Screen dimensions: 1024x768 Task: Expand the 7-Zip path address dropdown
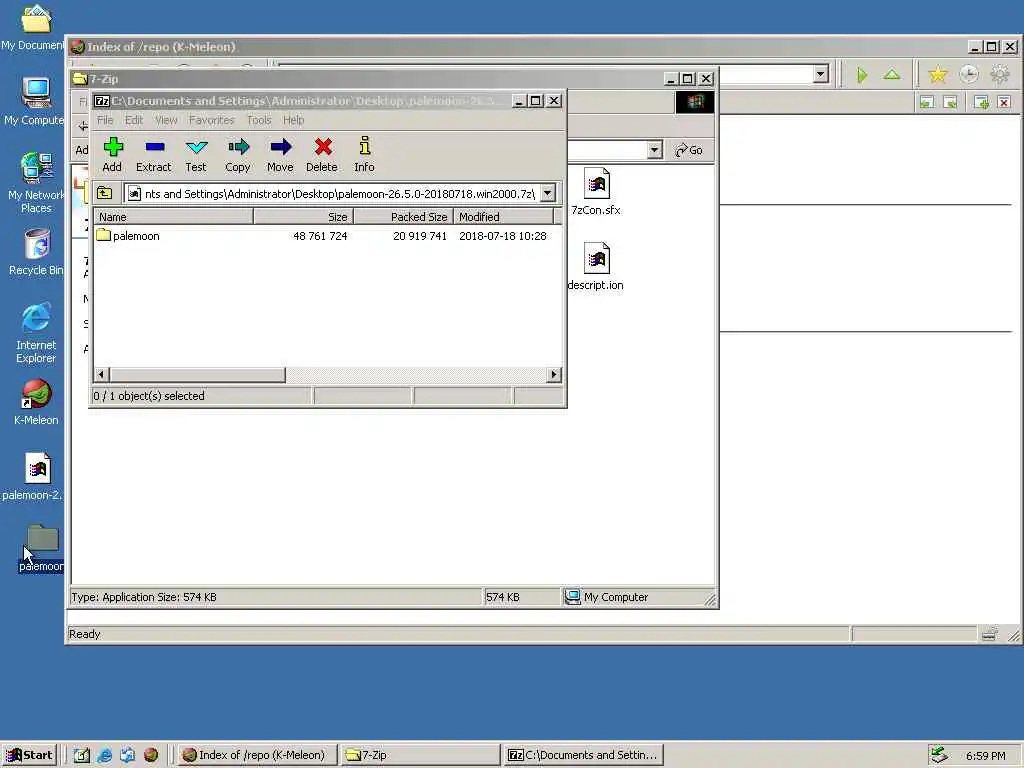point(548,193)
